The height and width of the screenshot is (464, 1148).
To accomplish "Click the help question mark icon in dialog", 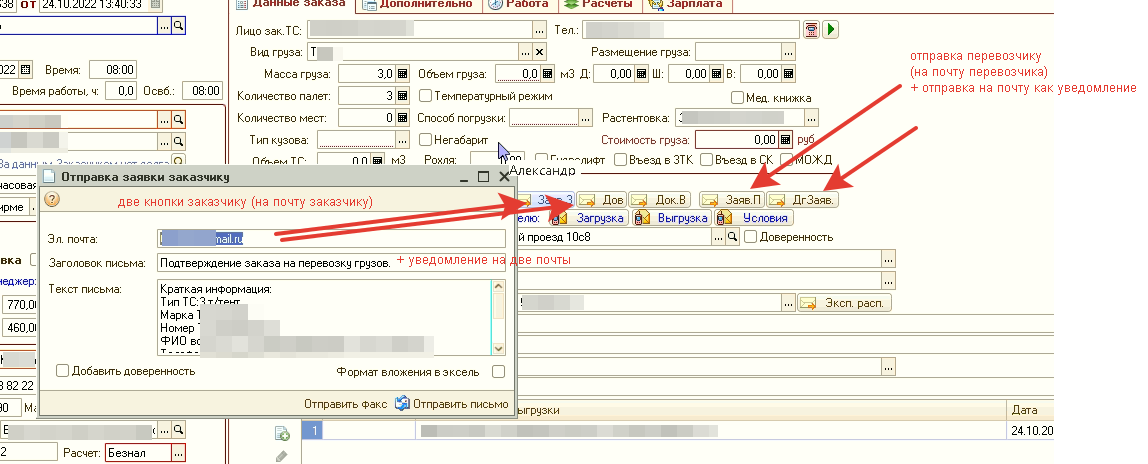I will click(x=52, y=199).
